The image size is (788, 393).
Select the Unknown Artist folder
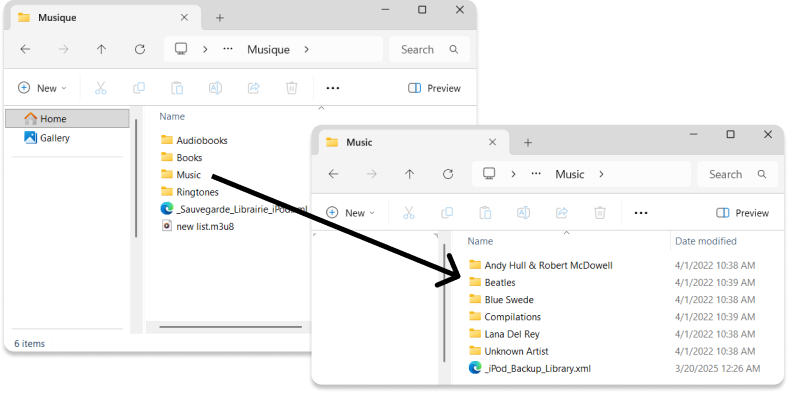pyautogui.click(x=509, y=351)
